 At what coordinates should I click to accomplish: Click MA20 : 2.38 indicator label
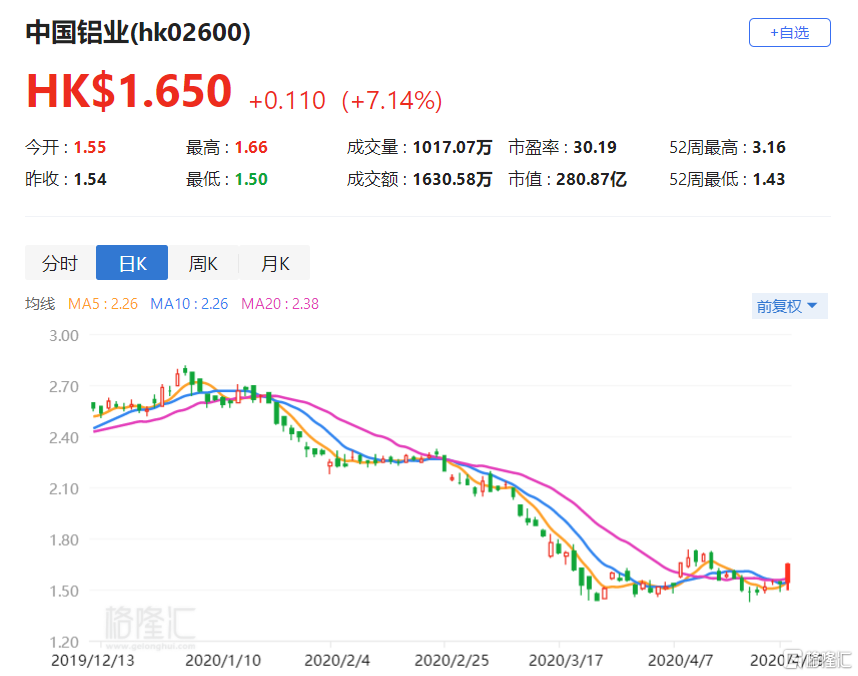pos(280,304)
